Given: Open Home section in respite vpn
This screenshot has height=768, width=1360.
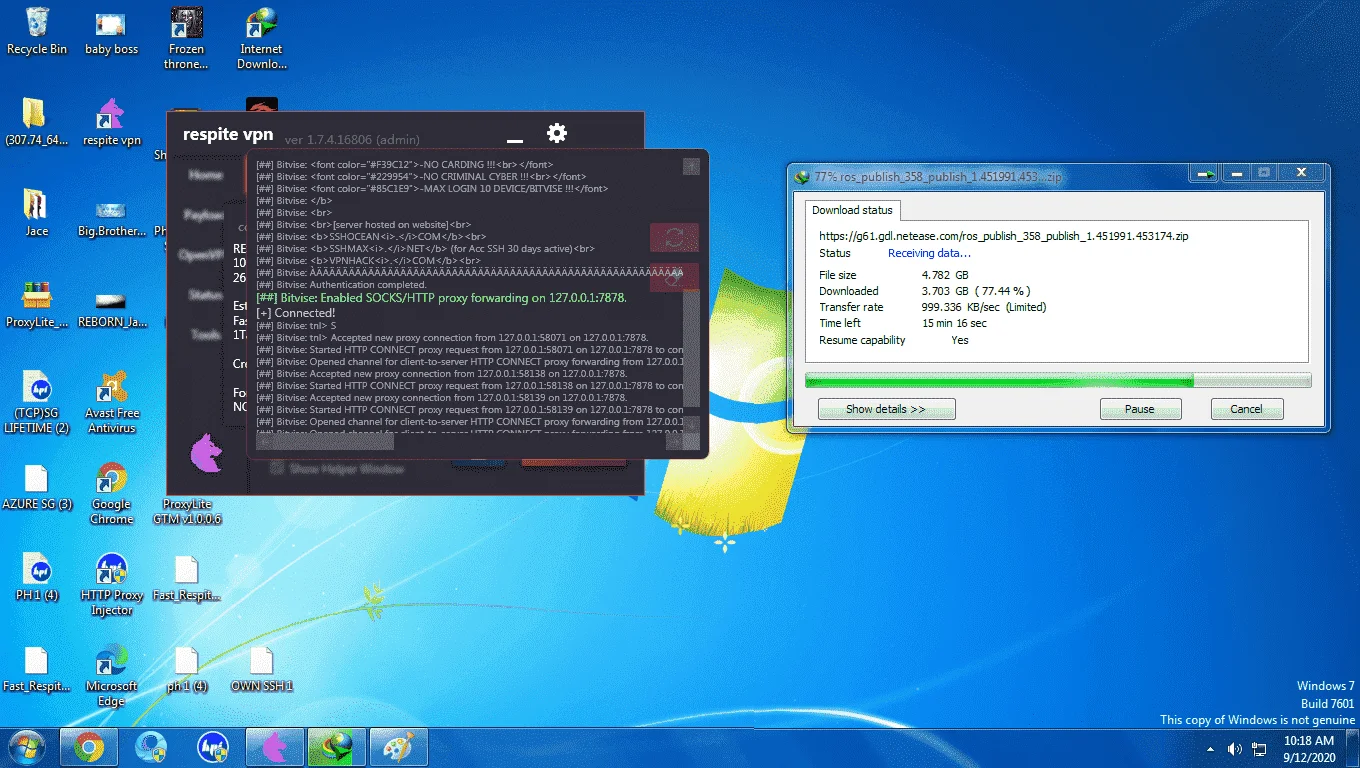Looking at the screenshot, I should (x=206, y=175).
